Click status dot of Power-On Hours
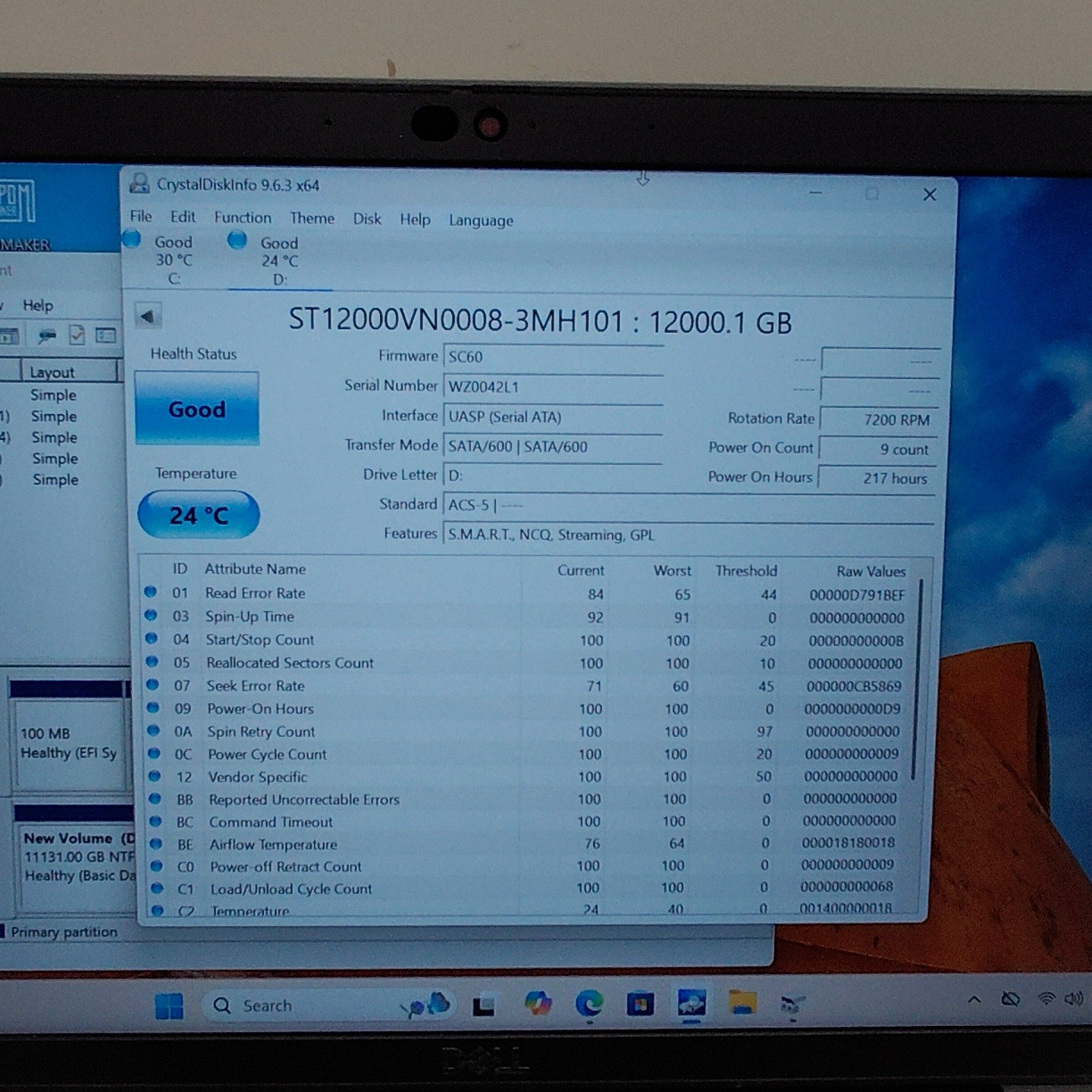The height and width of the screenshot is (1092, 1092). [153, 708]
